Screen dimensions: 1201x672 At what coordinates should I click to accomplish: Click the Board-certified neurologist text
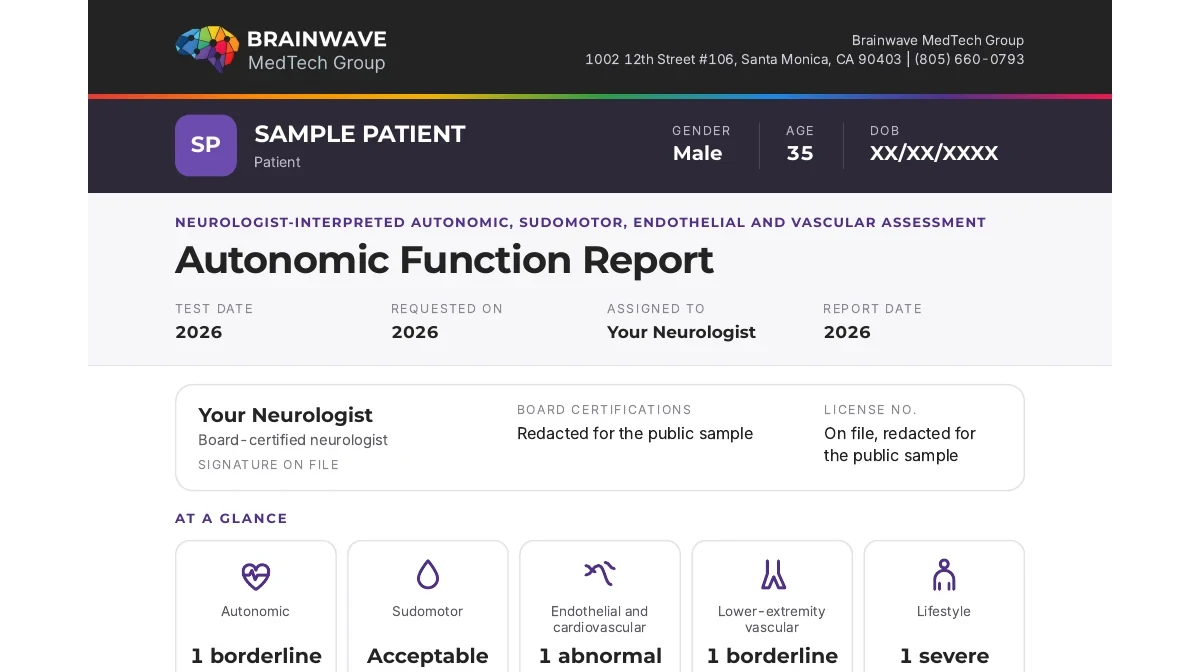pyautogui.click(x=293, y=440)
